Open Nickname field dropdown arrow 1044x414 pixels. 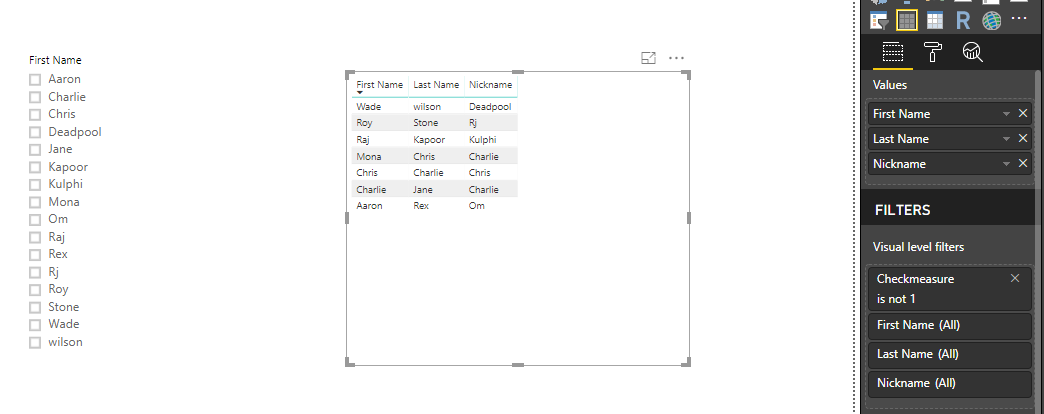(x=1006, y=164)
